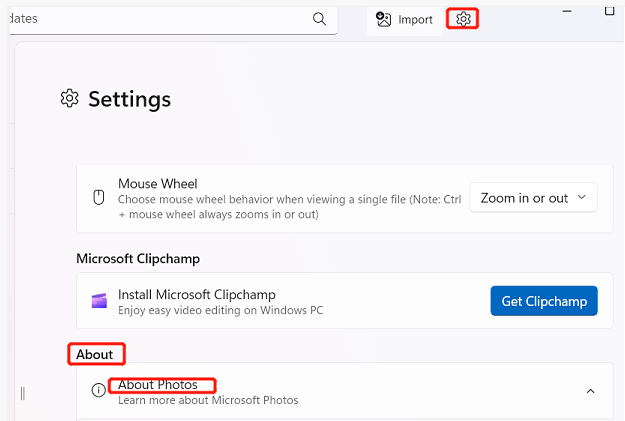Focus the search input field
Image resolution: width=625 pixels, height=421 pixels.
pyautogui.click(x=173, y=19)
